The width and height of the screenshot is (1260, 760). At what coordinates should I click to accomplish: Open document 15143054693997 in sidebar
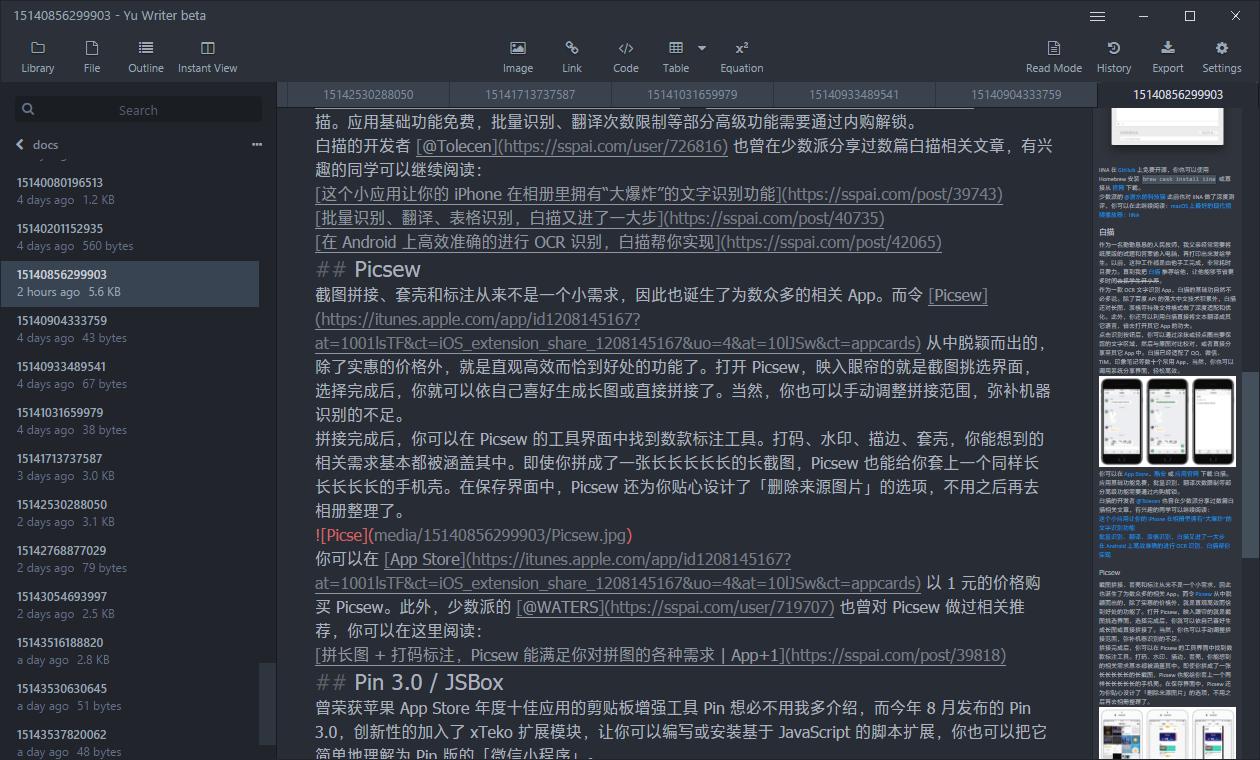[130, 605]
